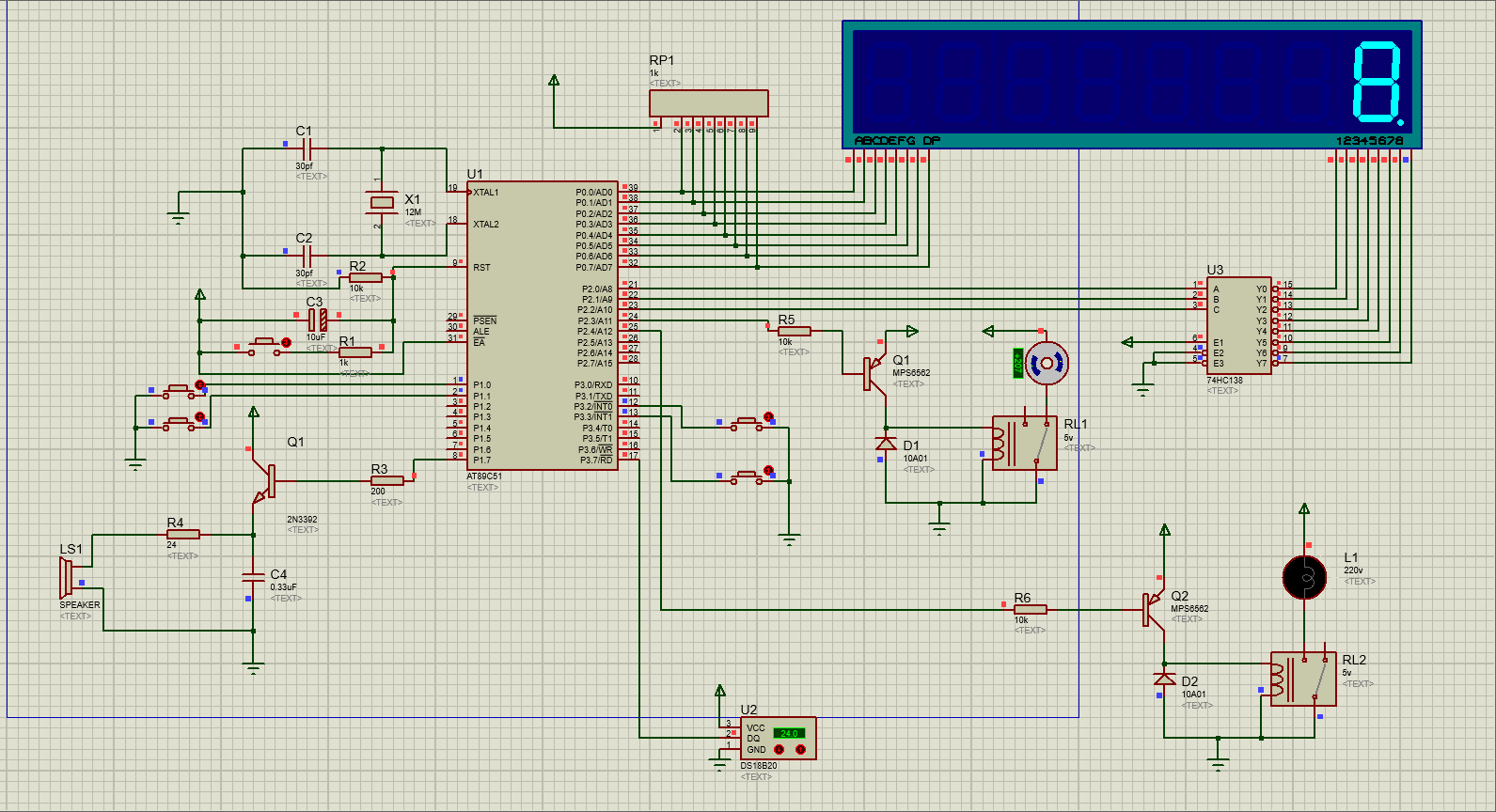Click the "U2" reference label
Screen dimensions: 1496x812
pyautogui.click(x=748, y=710)
